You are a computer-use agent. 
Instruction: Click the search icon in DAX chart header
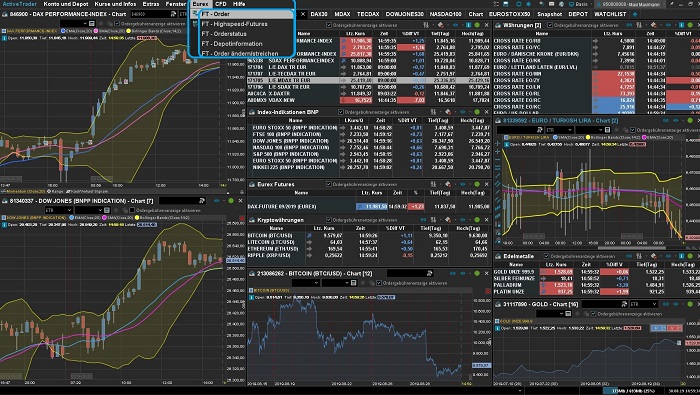coord(174,14)
